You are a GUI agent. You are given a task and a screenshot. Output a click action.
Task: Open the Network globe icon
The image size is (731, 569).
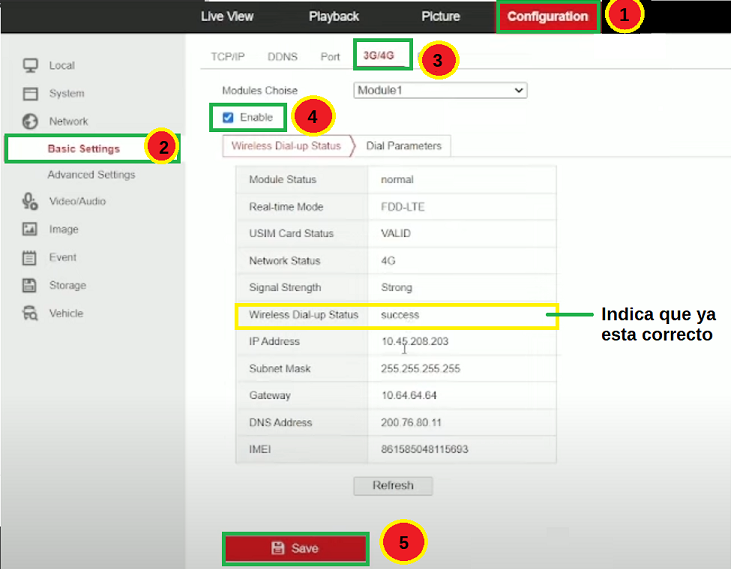30,122
